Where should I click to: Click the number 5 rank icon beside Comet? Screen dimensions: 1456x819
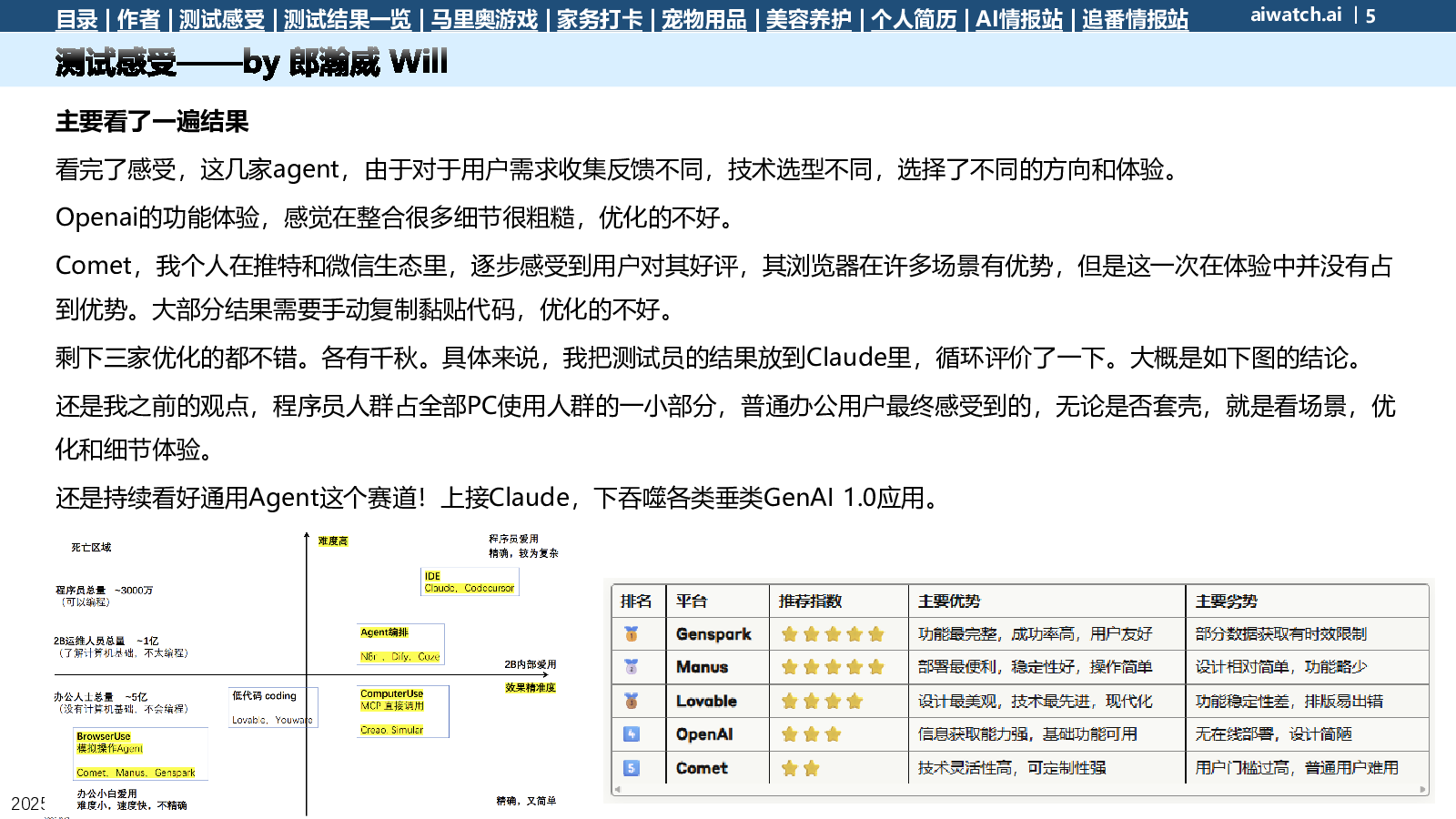click(631, 767)
